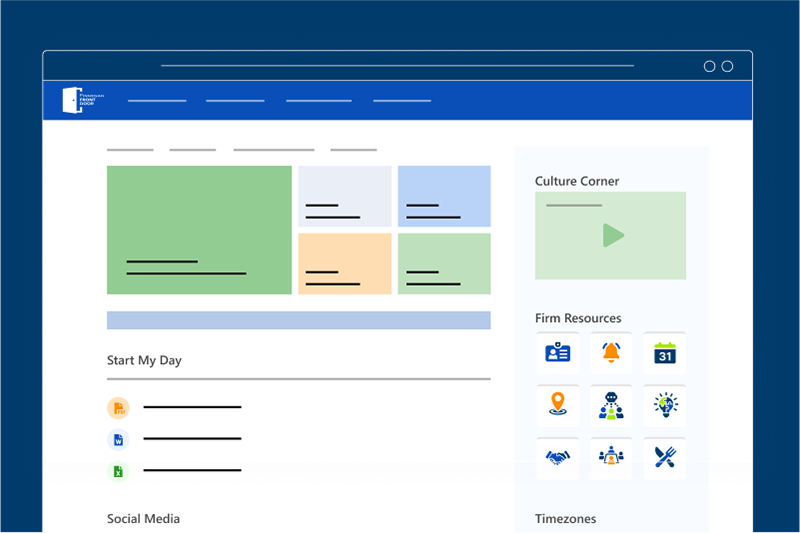This screenshot has height=533, width=800.
Task: Click the light blue banner bar above Start My Day
Action: (299, 320)
